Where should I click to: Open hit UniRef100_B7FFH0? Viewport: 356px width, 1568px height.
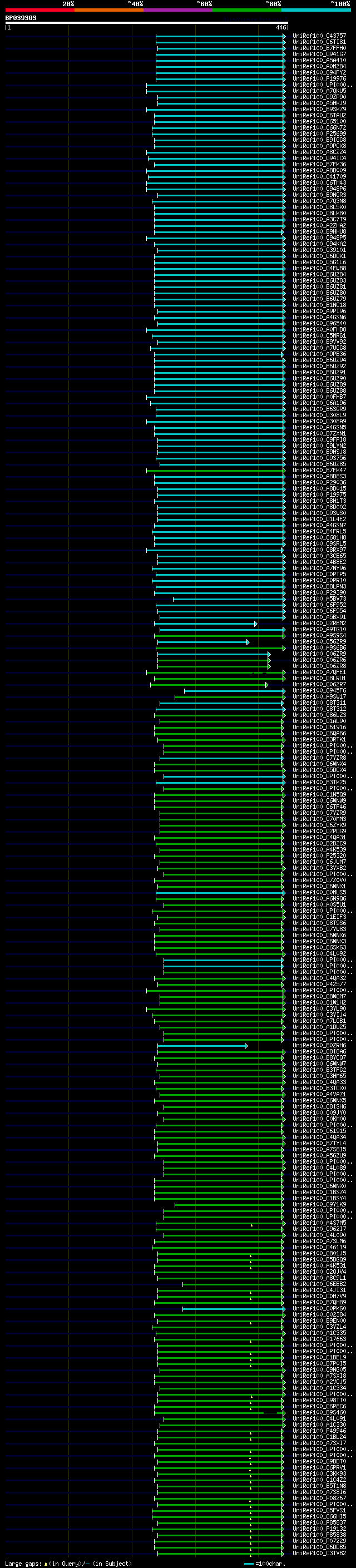[x=319, y=48]
